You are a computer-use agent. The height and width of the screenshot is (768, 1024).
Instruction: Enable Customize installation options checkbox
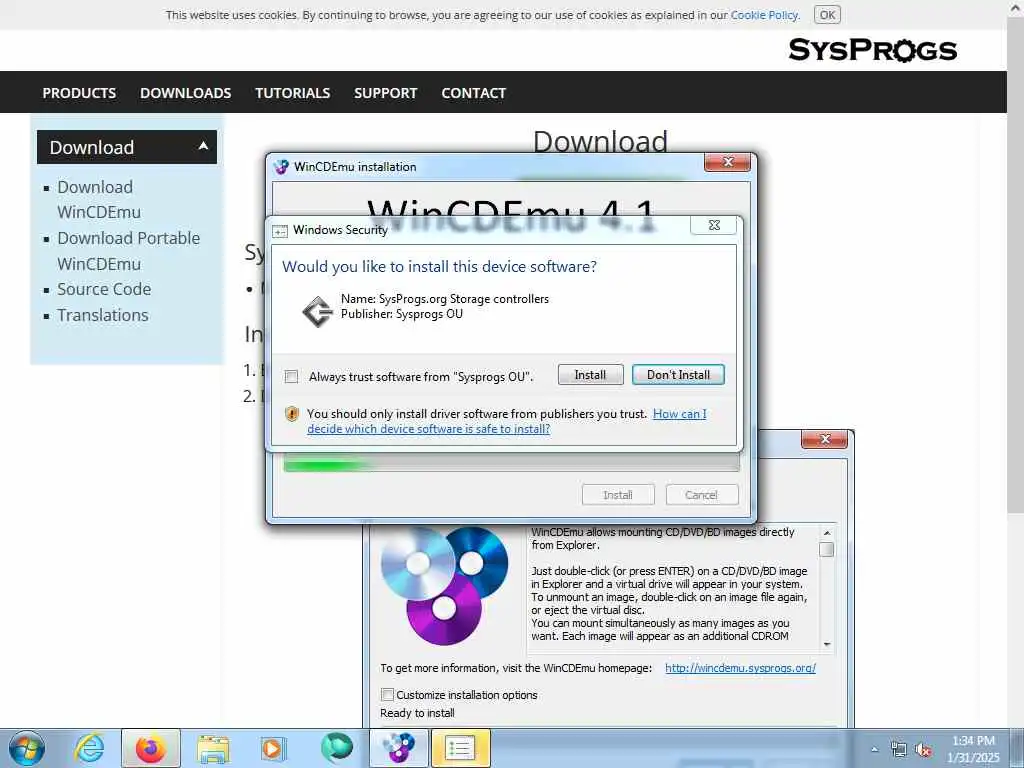pyautogui.click(x=387, y=694)
